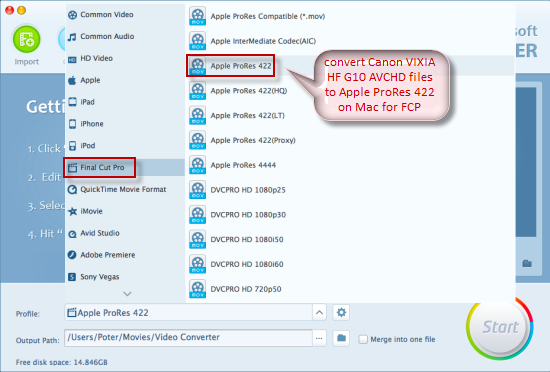Click the HD Video badge icon
550x372 pixels.
coord(72,60)
